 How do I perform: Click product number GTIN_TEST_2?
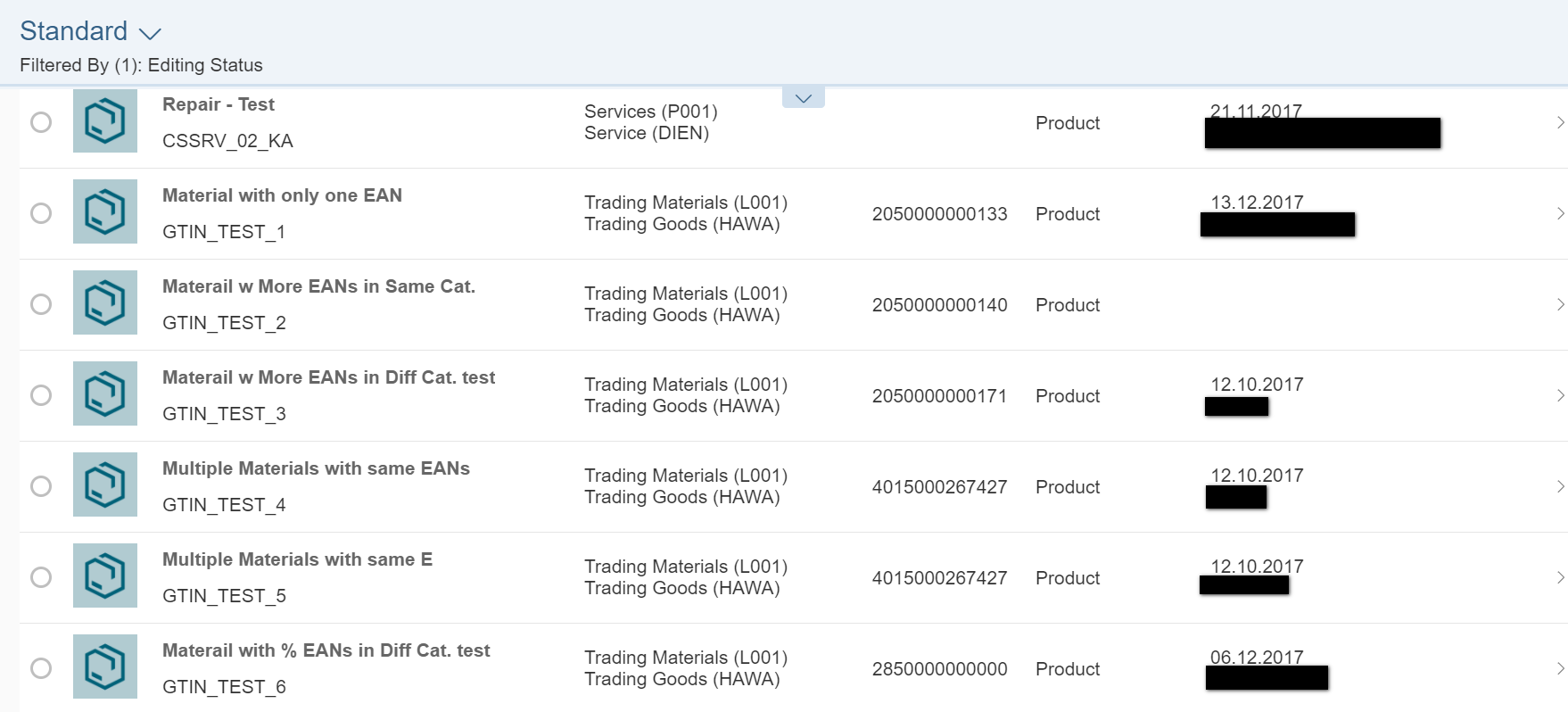[x=224, y=323]
